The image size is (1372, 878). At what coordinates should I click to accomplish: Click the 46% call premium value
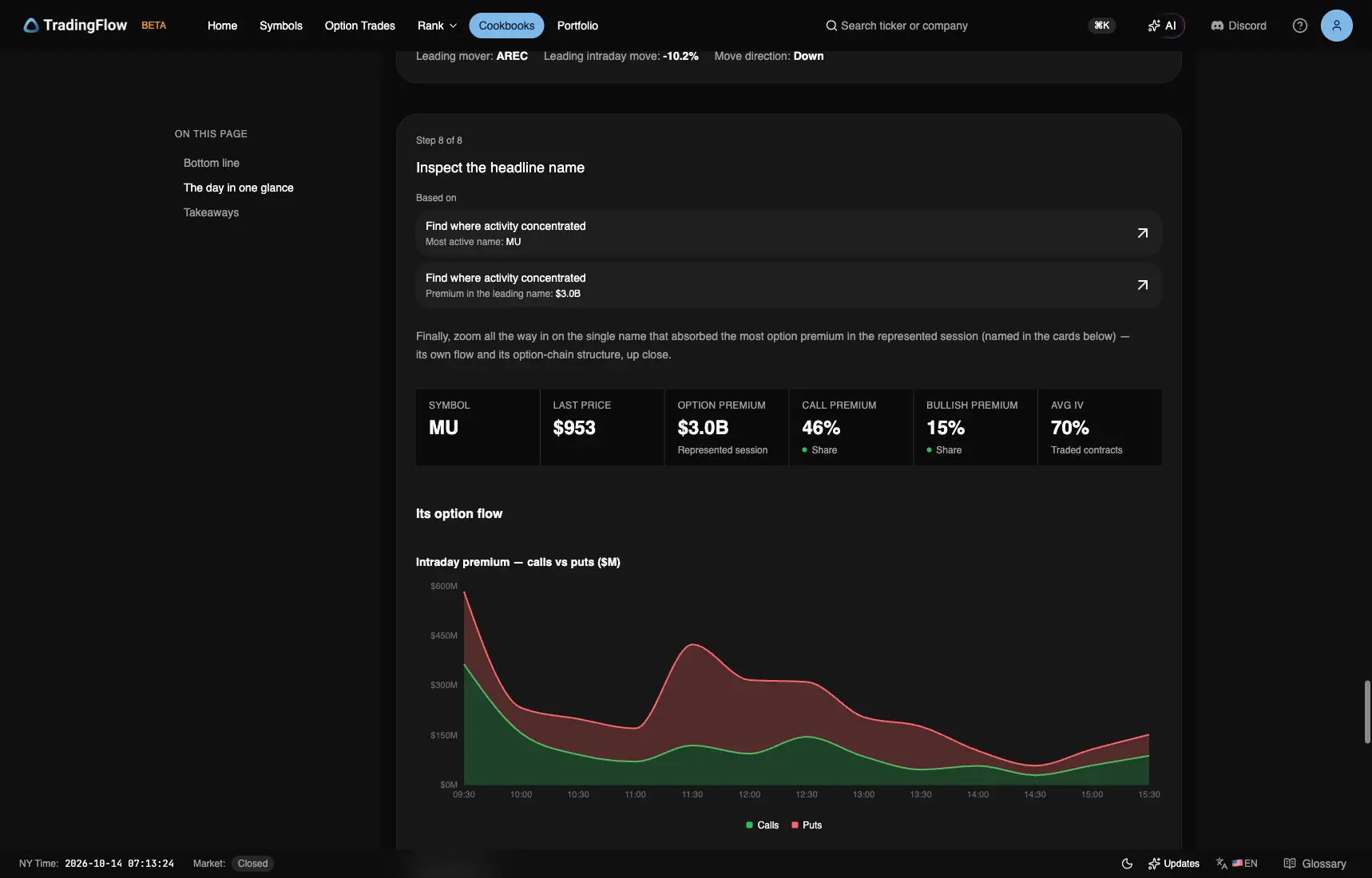point(821,428)
